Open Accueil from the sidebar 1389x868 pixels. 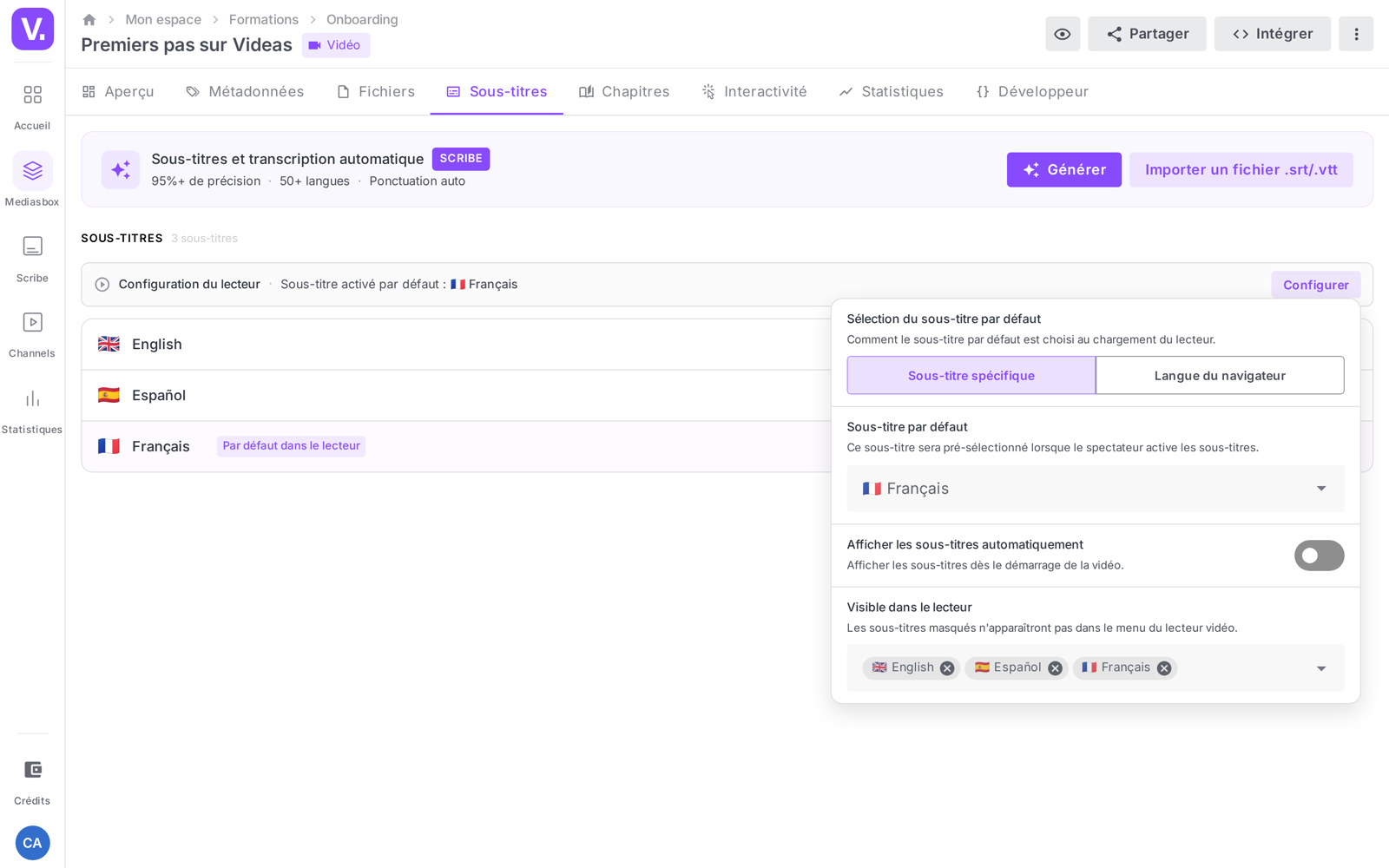pyautogui.click(x=32, y=107)
